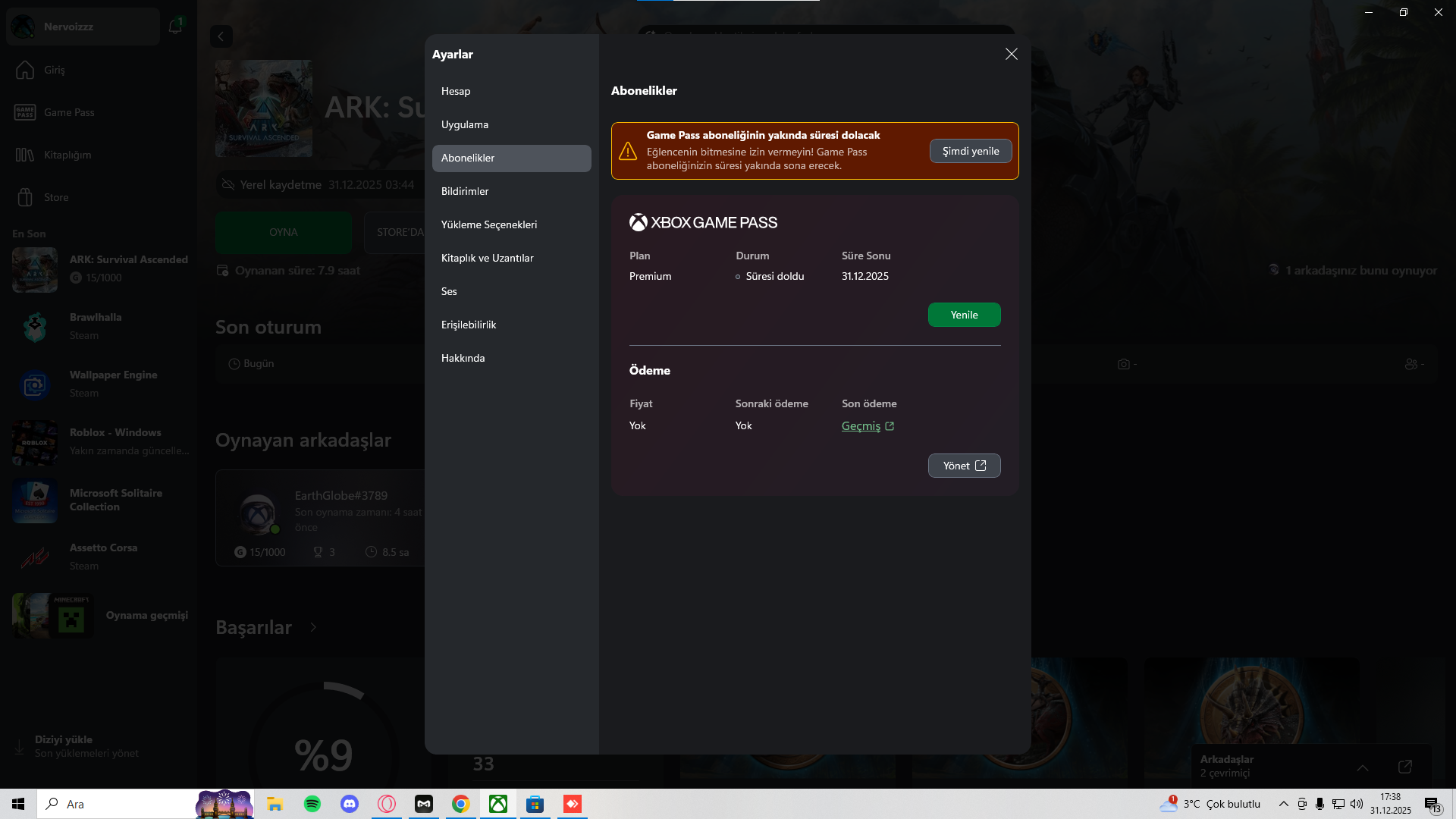Screen dimensions: 1456x819
Task: Click the ARK: Survival Ascended cover art
Action: 264,108
